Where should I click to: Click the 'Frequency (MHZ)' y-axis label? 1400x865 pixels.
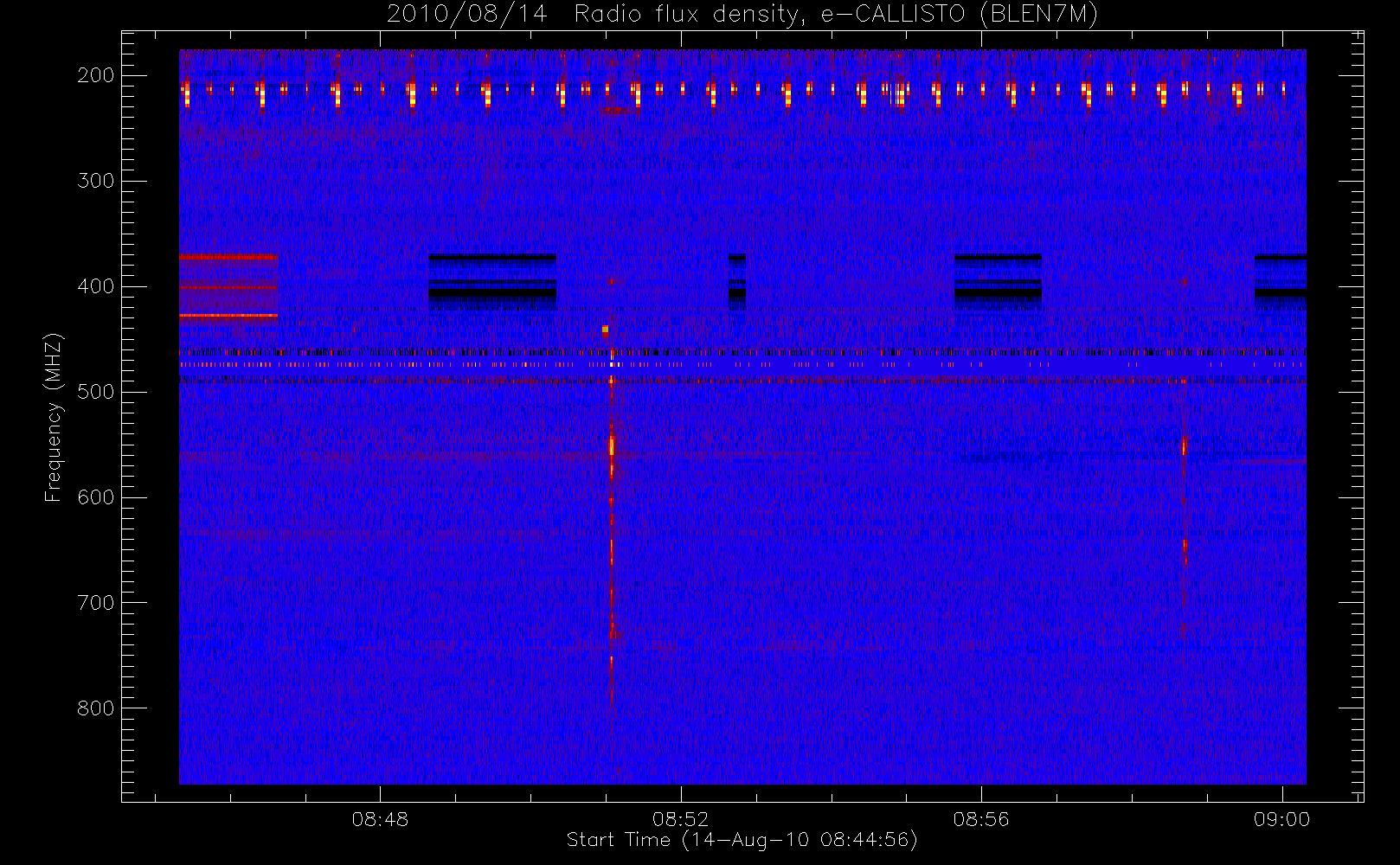pyautogui.click(x=54, y=418)
